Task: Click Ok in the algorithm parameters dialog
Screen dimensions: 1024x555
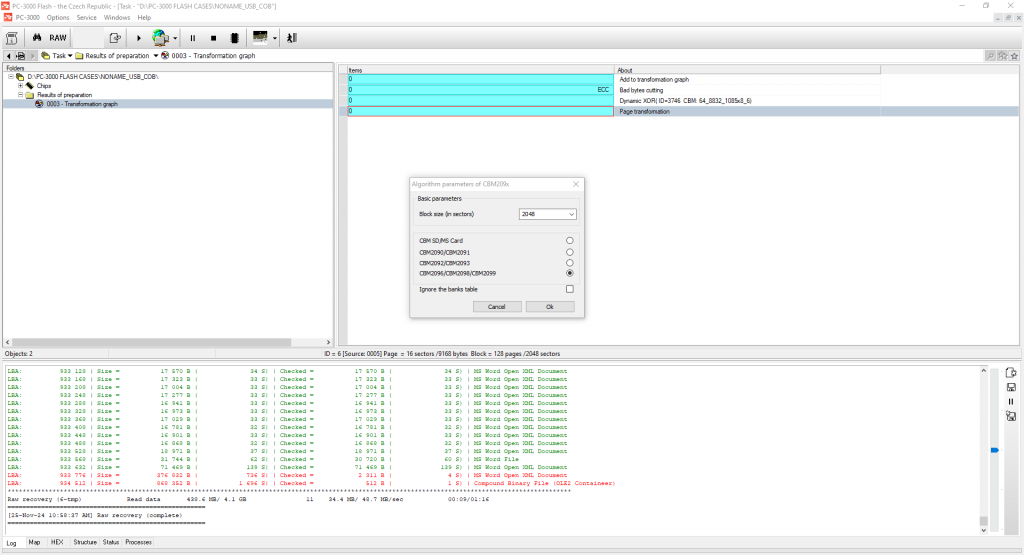Action: point(550,307)
